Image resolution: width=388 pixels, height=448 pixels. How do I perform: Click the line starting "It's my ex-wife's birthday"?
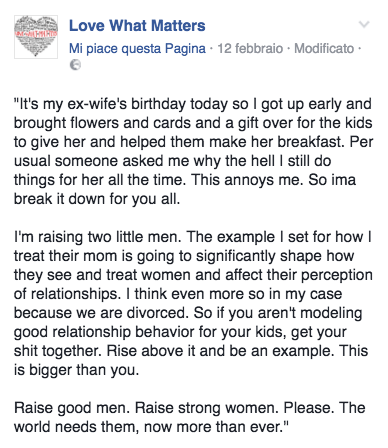(x=192, y=104)
